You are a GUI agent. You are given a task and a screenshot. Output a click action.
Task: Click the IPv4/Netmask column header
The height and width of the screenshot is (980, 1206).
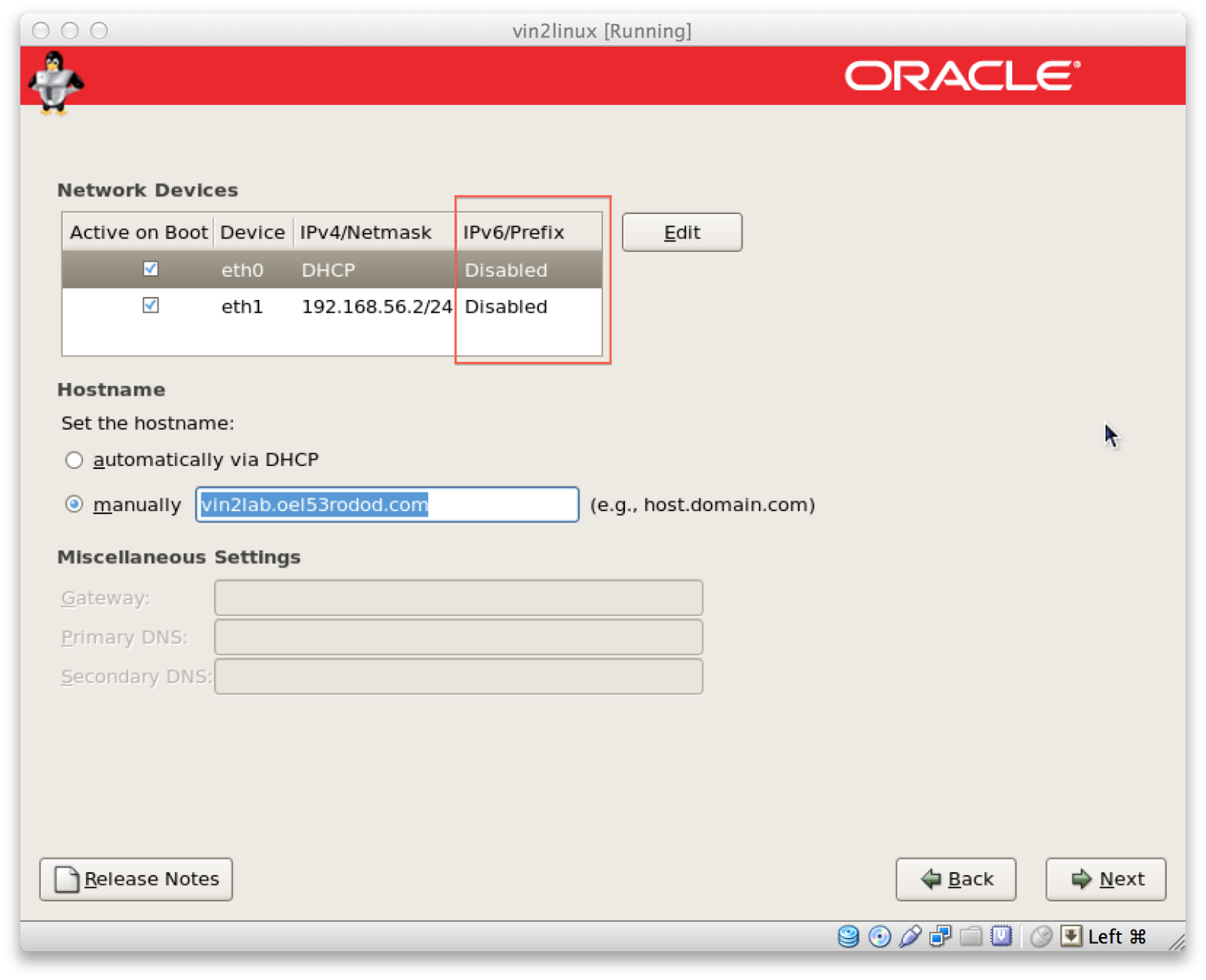click(375, 232)
